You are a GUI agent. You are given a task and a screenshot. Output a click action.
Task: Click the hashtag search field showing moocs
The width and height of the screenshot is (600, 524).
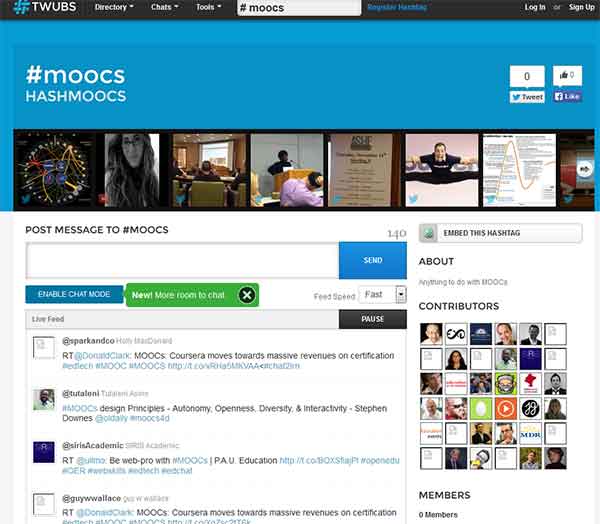tap(299, 8)
